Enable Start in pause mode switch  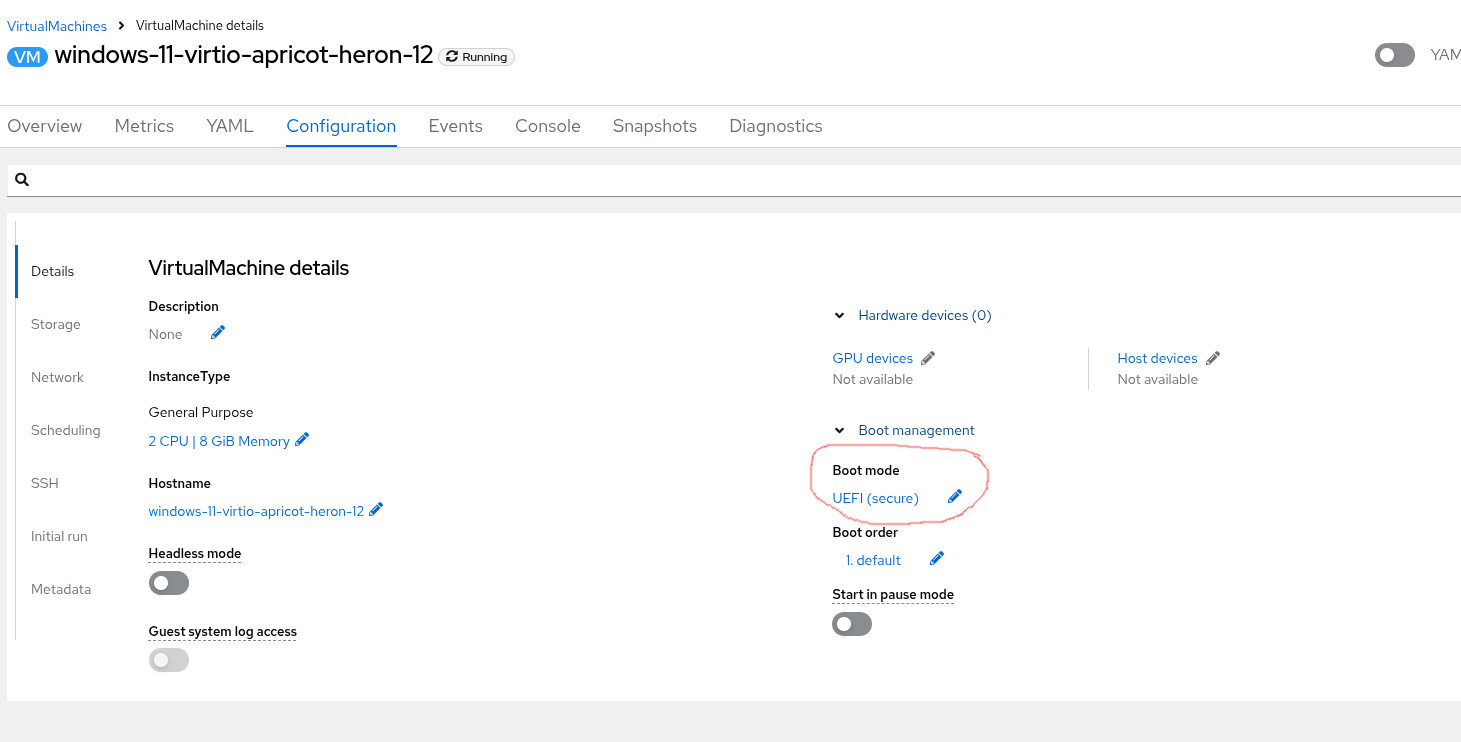point(852,624)
